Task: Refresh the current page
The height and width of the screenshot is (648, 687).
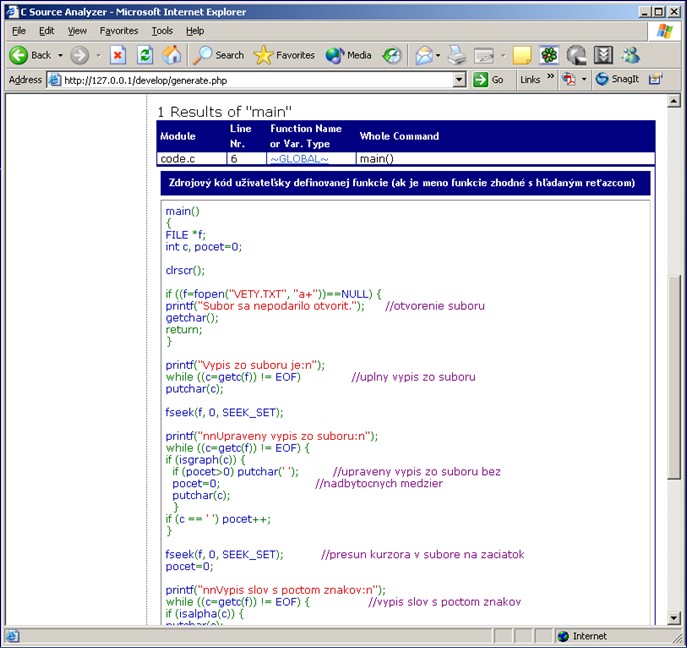Action: point(145,55)
